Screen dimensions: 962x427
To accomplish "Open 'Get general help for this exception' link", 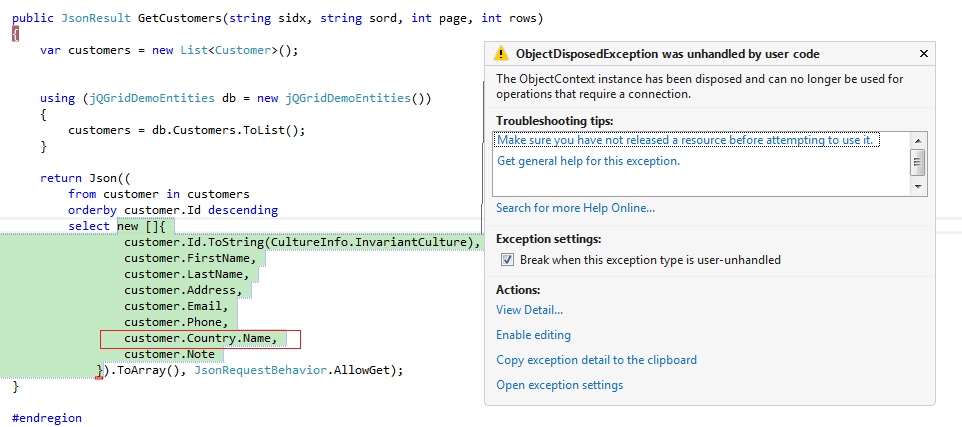I will (x=588, y=161).
